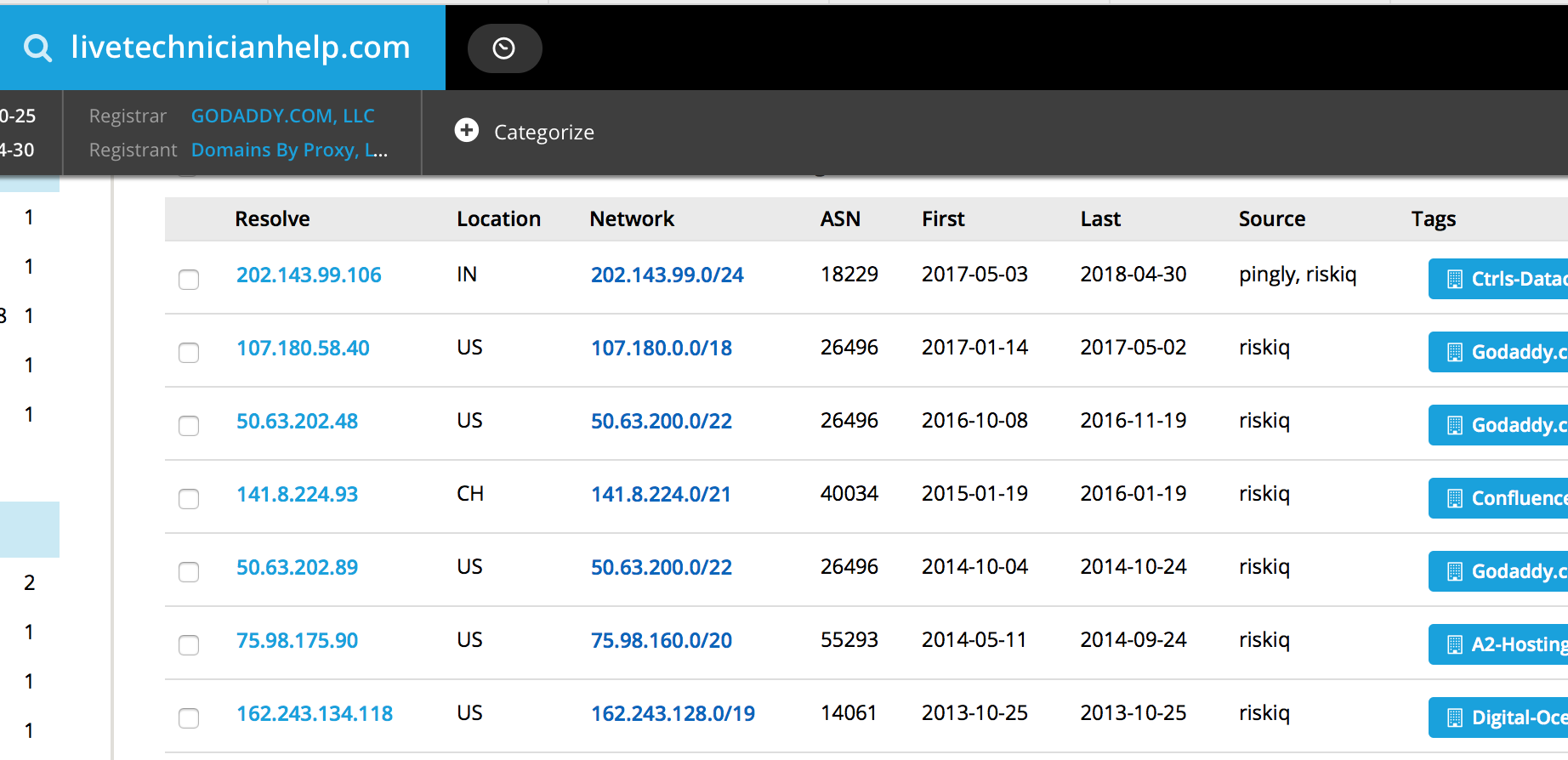Open the GODADDY.COM, LLC registrar link
The height and width of the screenshot is (760, 1568).
tap(282, 116)
